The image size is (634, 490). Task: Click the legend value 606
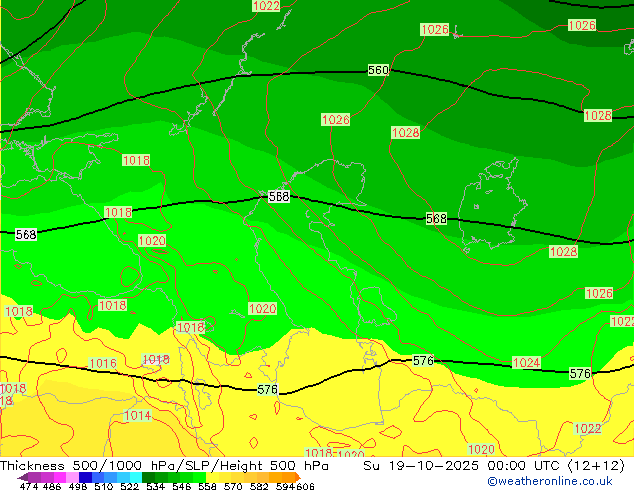(305, 486)
